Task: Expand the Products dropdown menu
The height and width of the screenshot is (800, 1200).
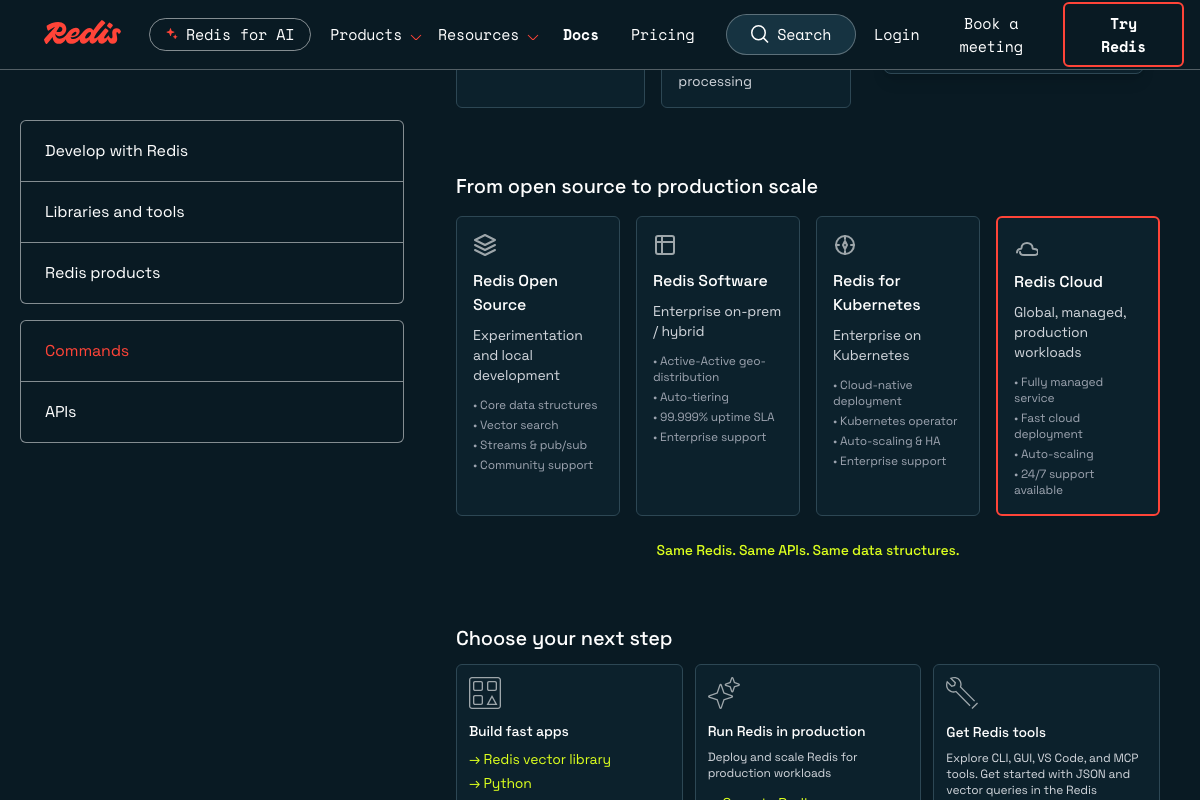Action: (366, 34)
